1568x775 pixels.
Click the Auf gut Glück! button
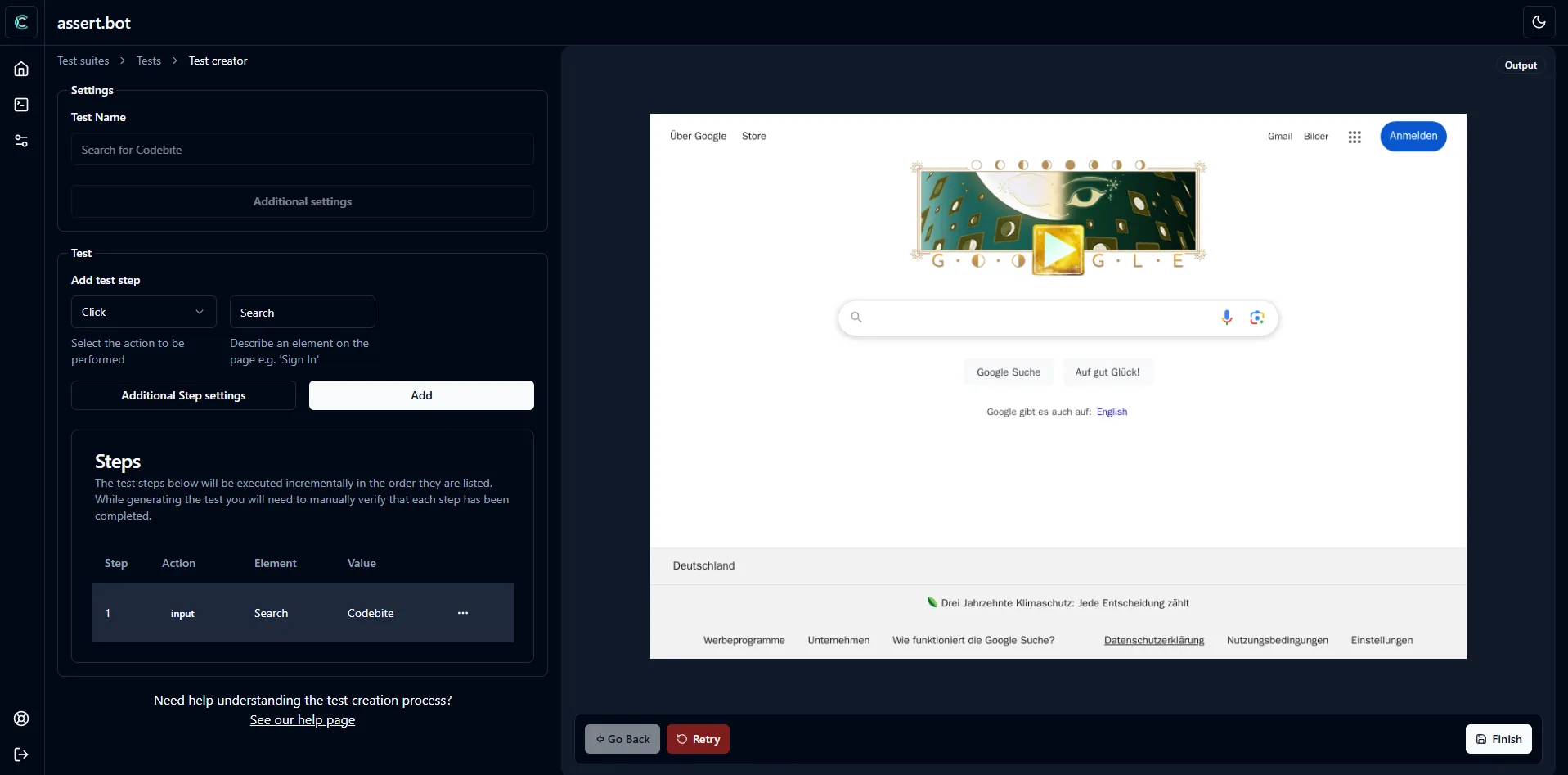click(x=1107, y=372)
